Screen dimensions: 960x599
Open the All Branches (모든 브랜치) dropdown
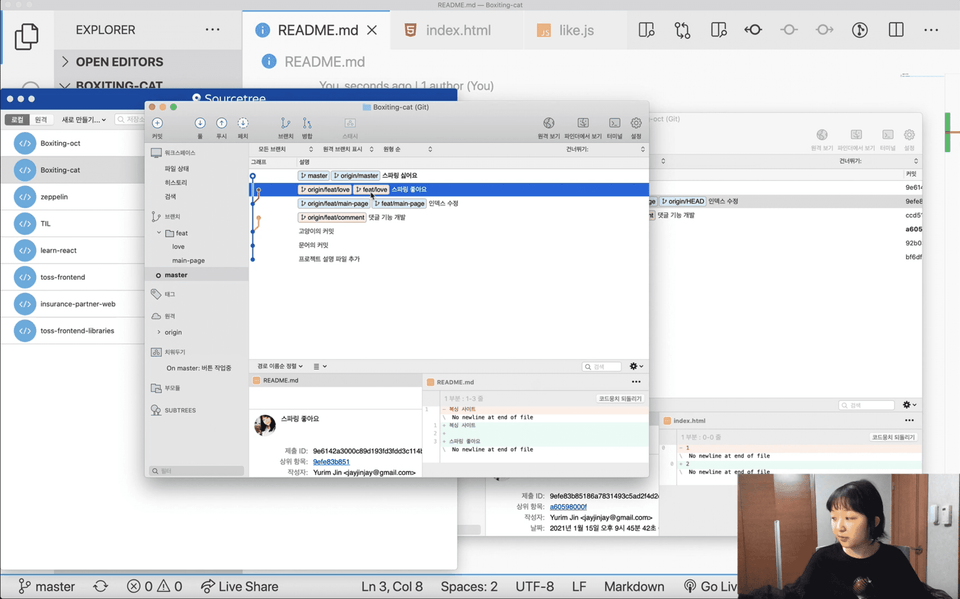coord(285,149)
